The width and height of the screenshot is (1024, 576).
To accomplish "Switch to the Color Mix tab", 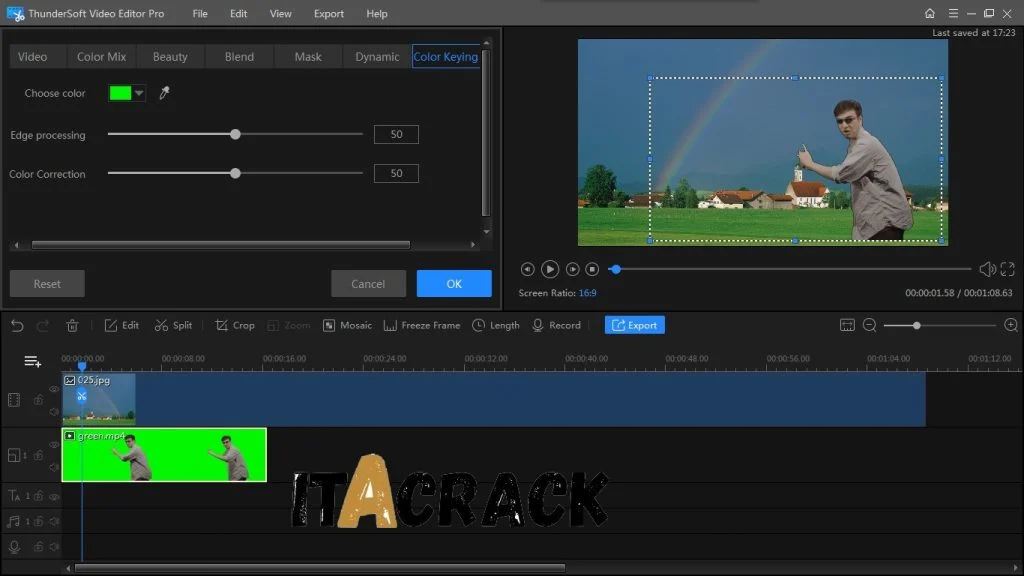I will coord(100,56).
